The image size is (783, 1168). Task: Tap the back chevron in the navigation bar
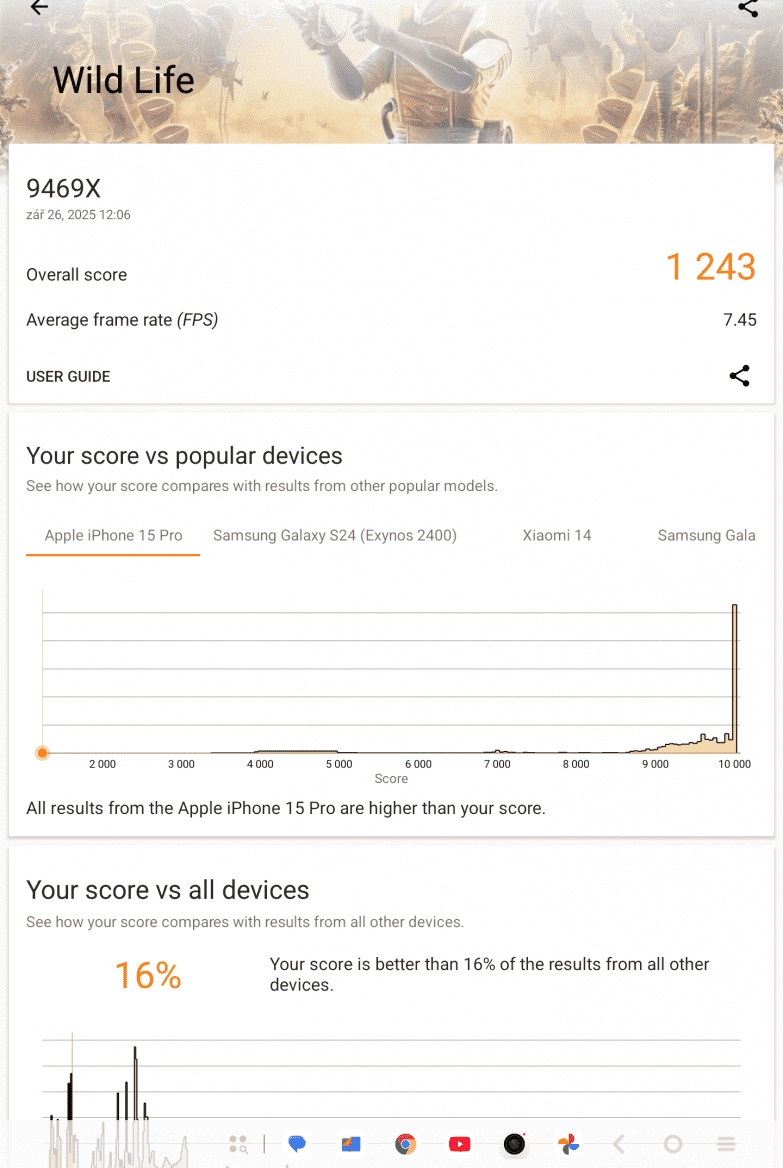click(x=618, y=1143)
